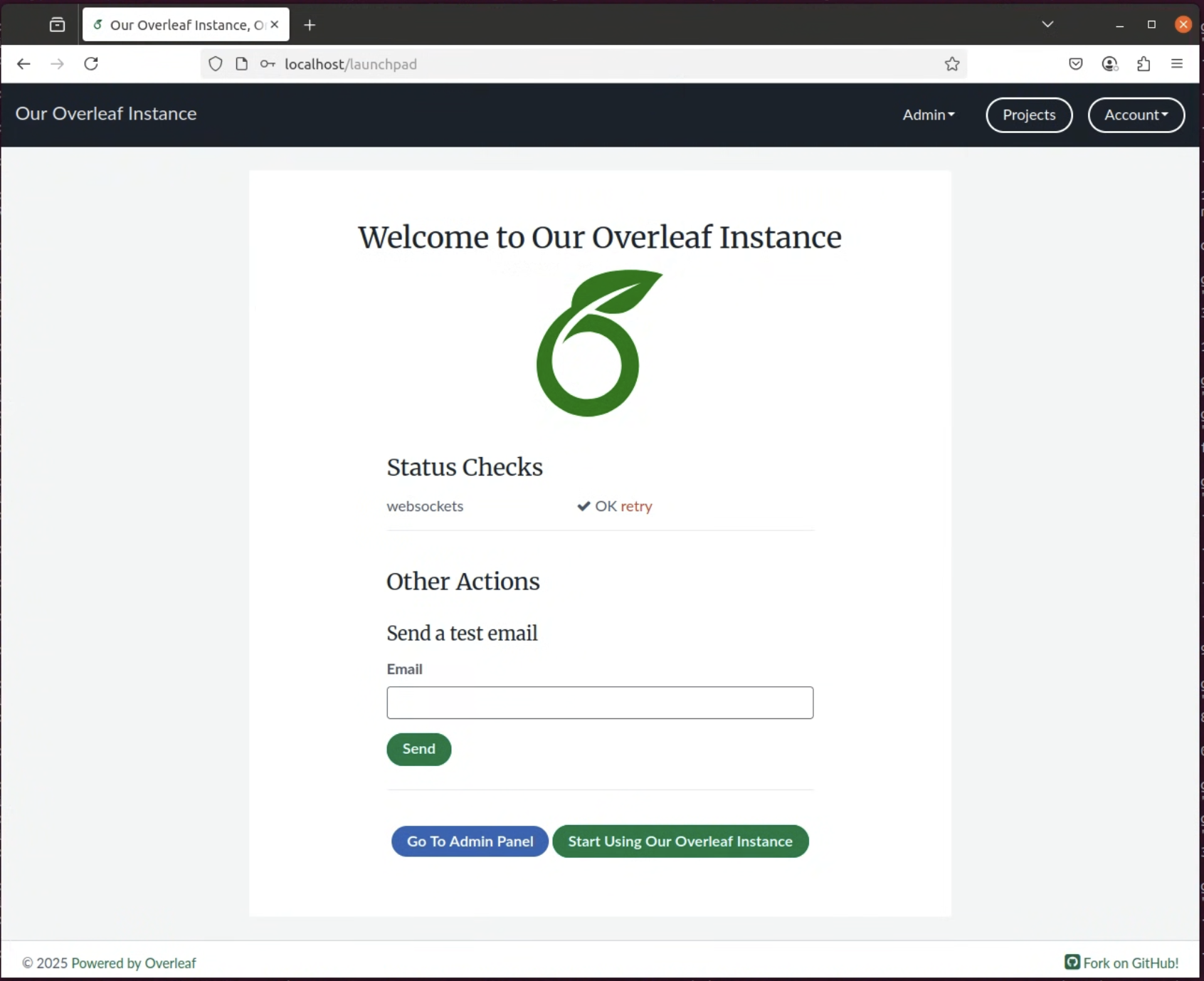Close the Firefox window
Image resolution: width=1204 pixels, height=981 pixels.
click(x=1183, y=25)
